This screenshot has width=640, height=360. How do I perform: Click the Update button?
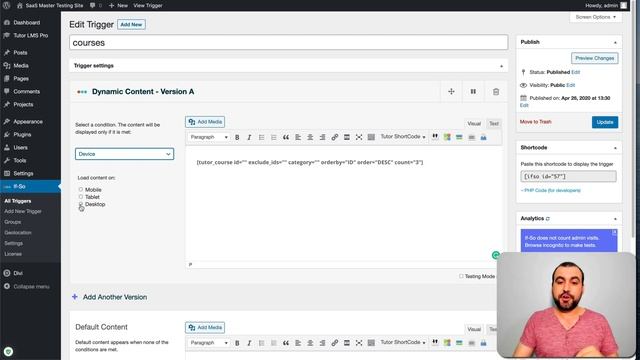click(x=605, y=122)
